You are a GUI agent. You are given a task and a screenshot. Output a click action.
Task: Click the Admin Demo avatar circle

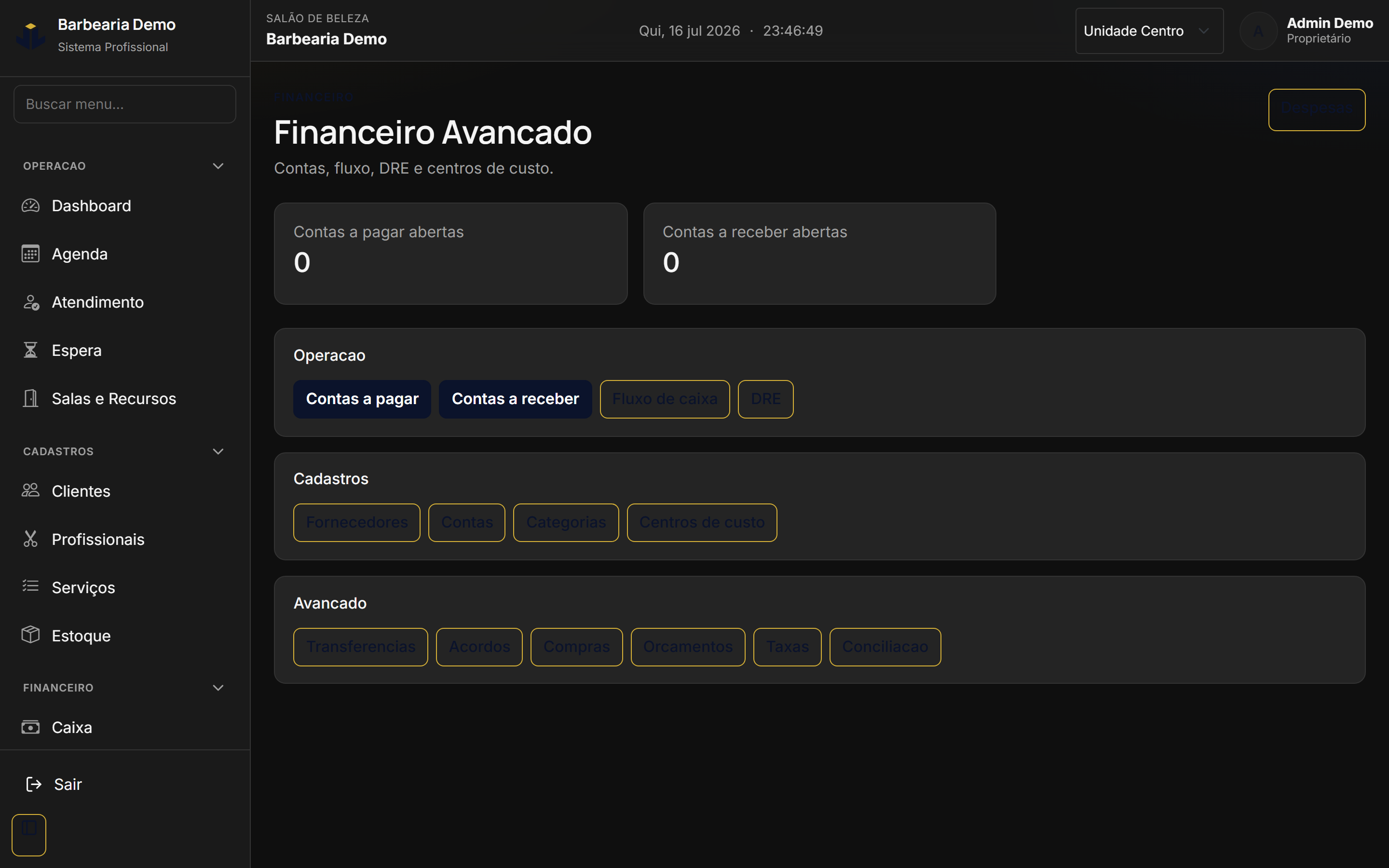(1258, 31)
